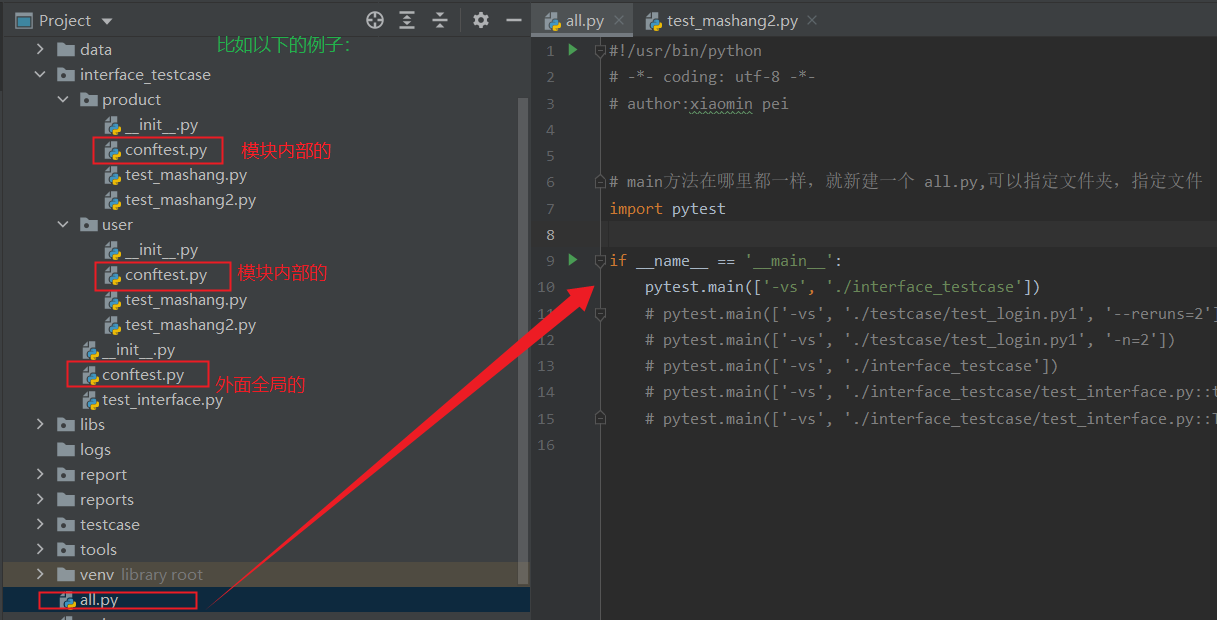Click the Expand All icon in Project toolbar

[x=408, y=19]
